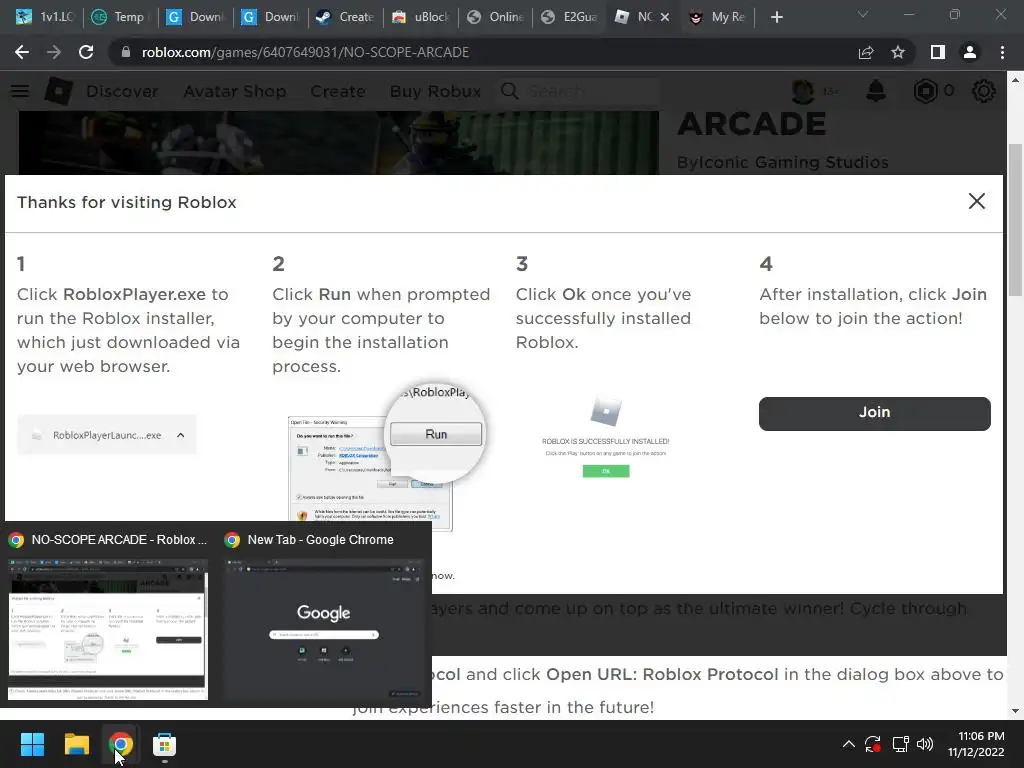Open the Chrome three-dot menu
The height and width of the screenshot is (768, 1024).
tap(1002, 52)
